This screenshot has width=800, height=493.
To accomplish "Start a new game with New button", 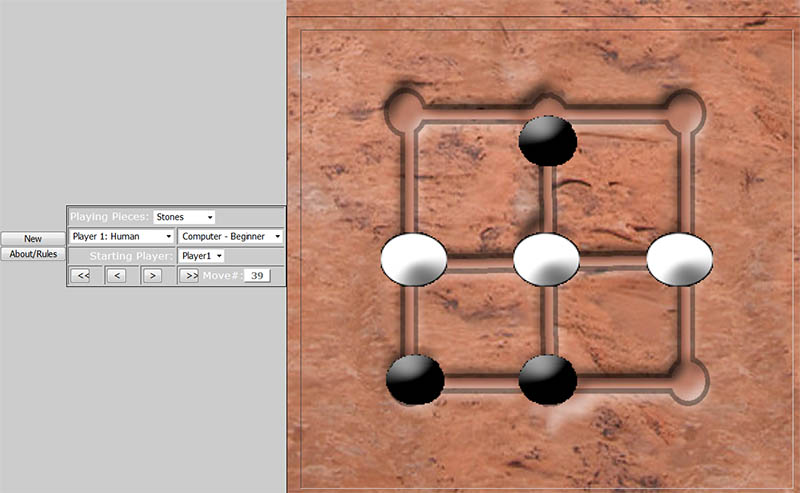I will (33, 239).
